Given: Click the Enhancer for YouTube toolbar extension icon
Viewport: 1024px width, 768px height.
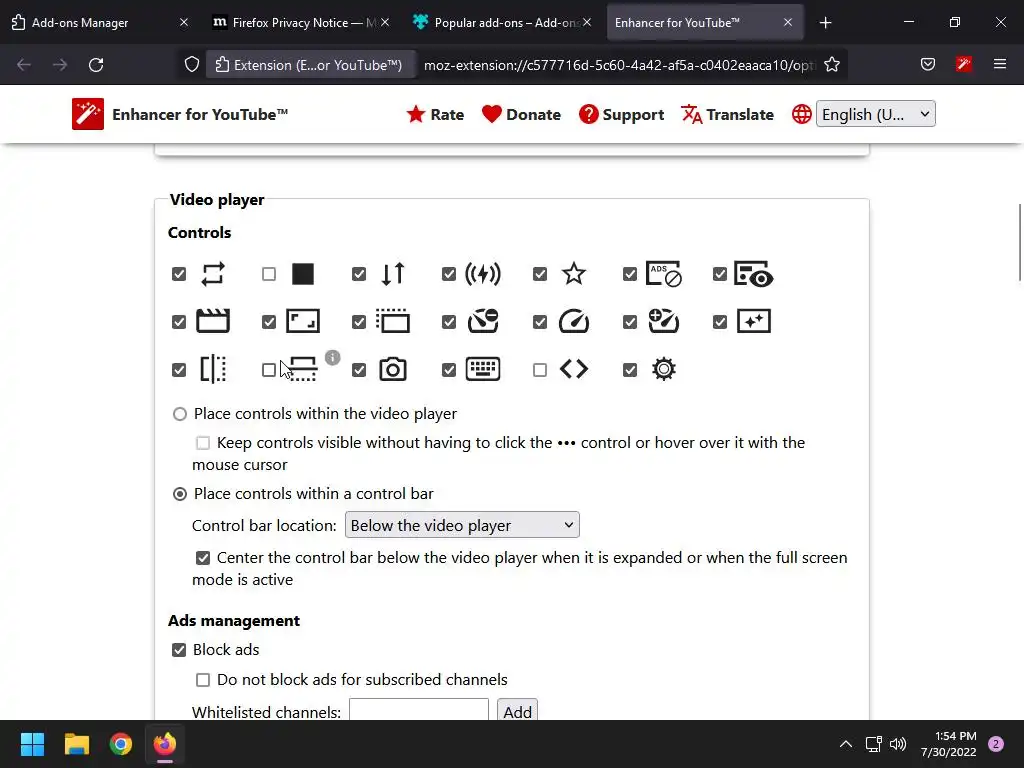Looking at the screenshot, I should click(x=964, y=64).
